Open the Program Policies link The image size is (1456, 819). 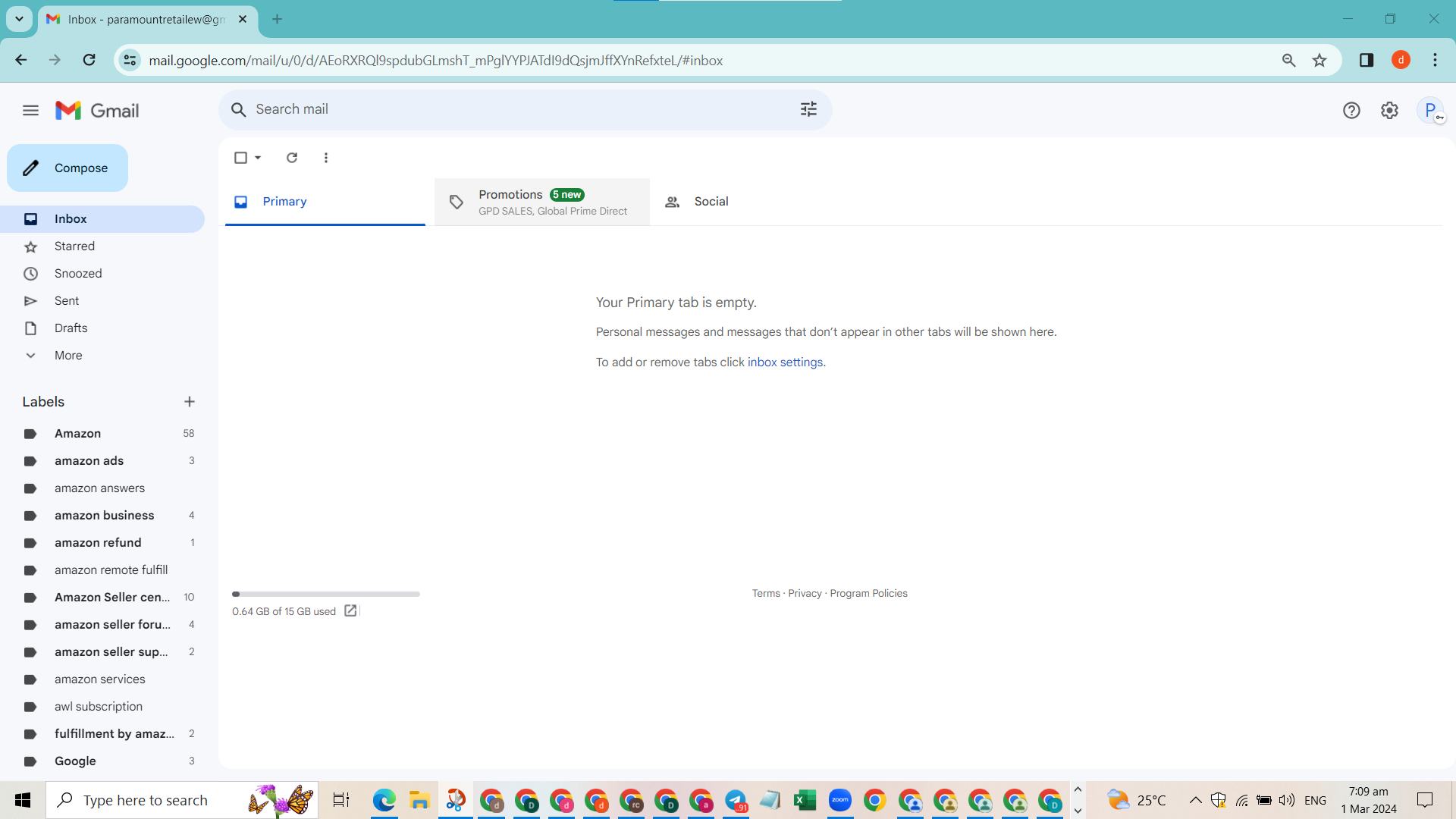click(868, 593)
